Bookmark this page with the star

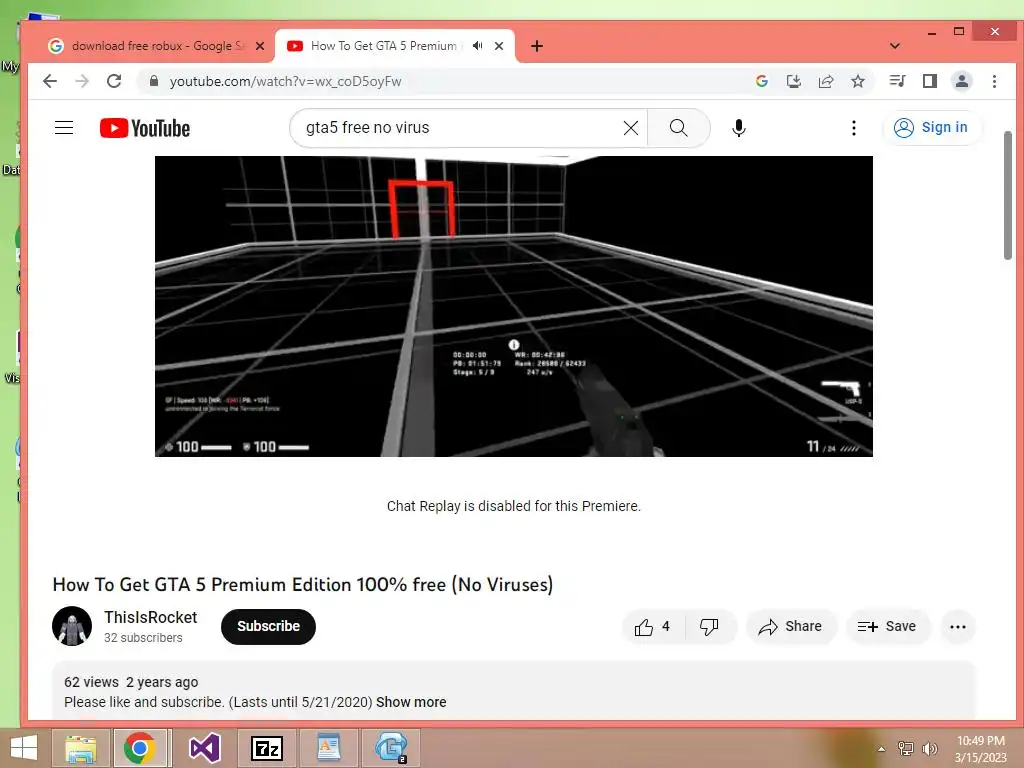(858, 81)
